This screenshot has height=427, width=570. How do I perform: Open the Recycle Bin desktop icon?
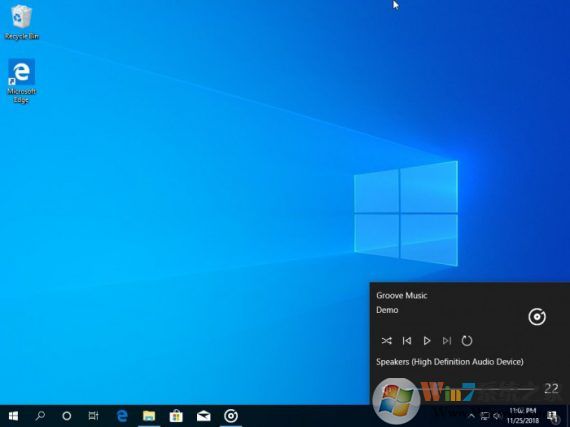click(x=21, y=22)
